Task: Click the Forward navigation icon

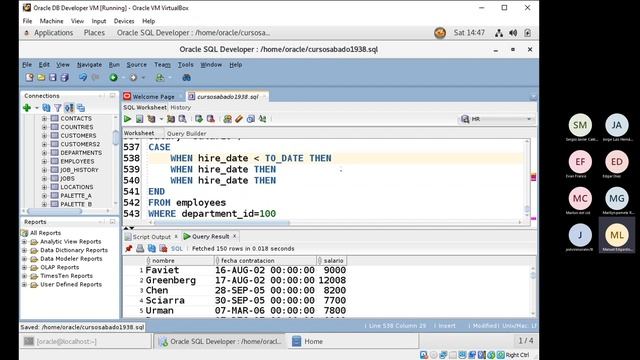Action: 133,77
